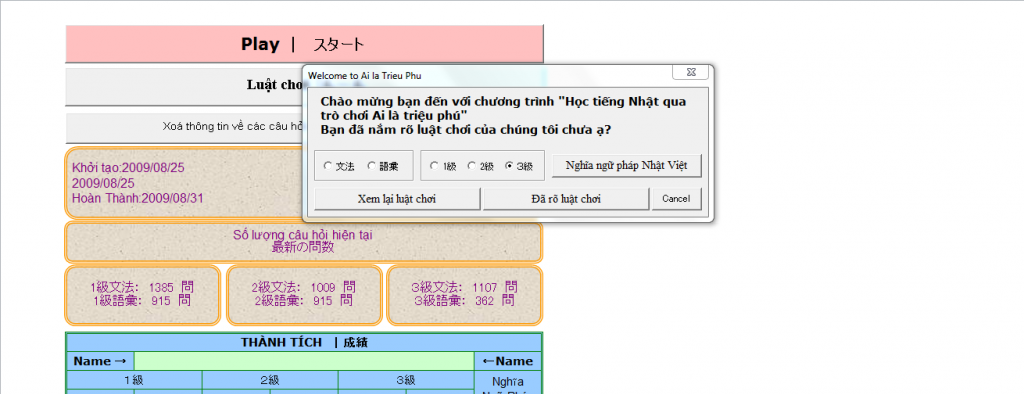This screenshot has width=1024, height=394.
Task: Click the 3級語彙: 362 問 text
Action: [x=464, y=301]
